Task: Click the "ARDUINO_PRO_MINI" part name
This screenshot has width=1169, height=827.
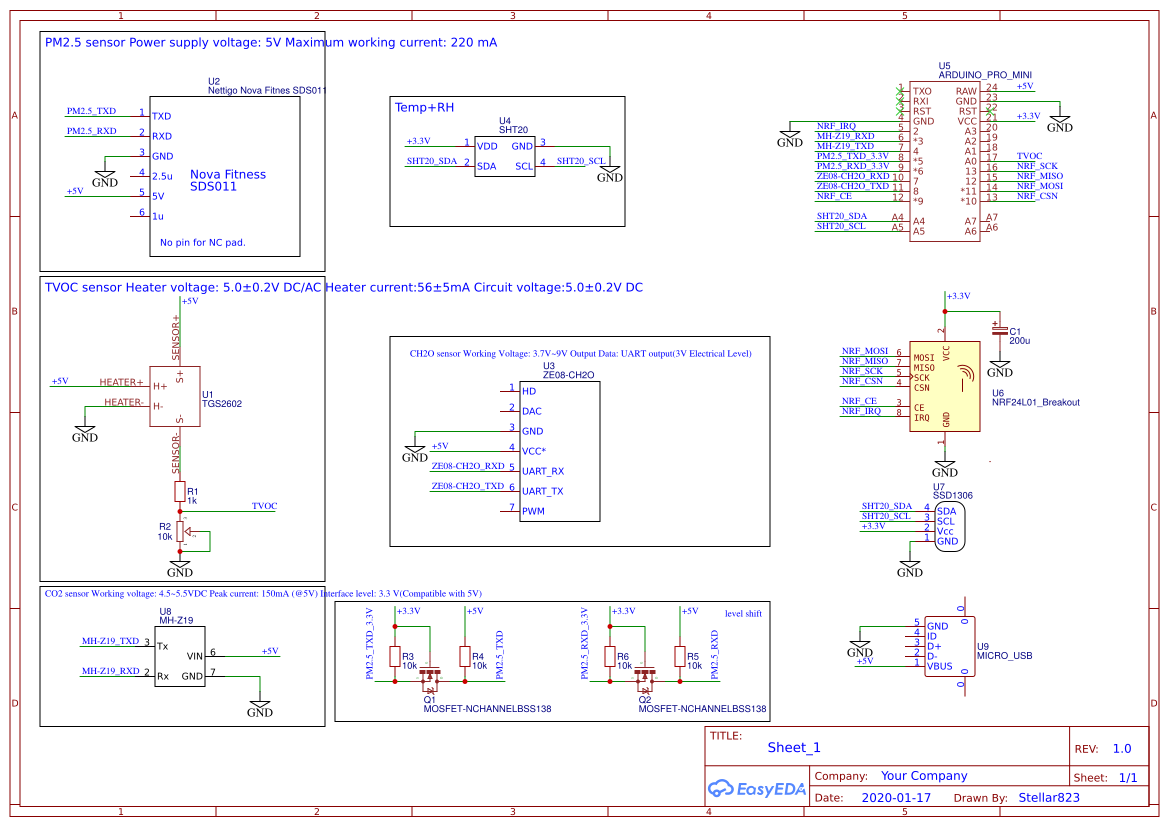Action: (985, 75)
